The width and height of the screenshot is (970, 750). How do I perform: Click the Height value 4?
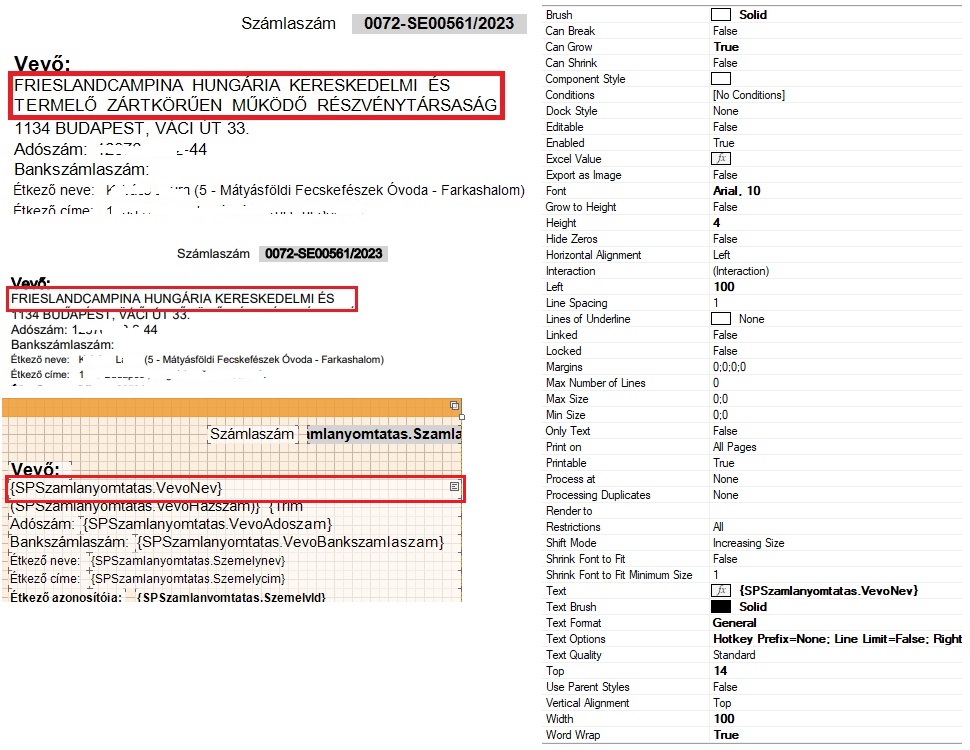click(x=716, y=223)
